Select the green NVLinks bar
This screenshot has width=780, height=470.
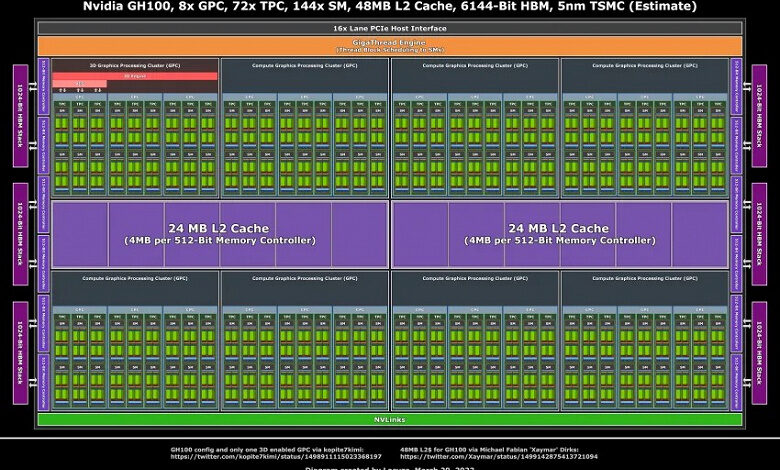click(x=390, y=420)
